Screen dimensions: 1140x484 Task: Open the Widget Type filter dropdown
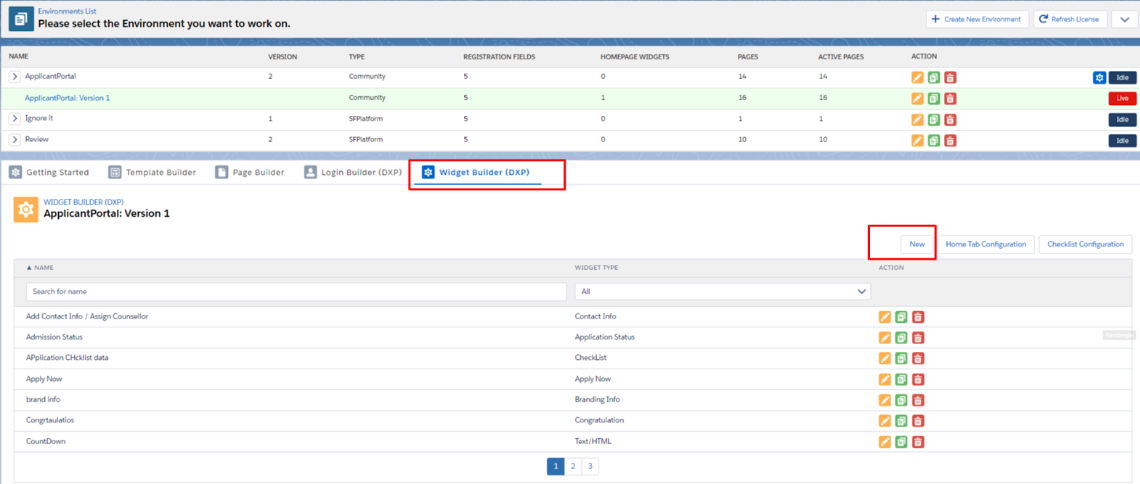722,291
